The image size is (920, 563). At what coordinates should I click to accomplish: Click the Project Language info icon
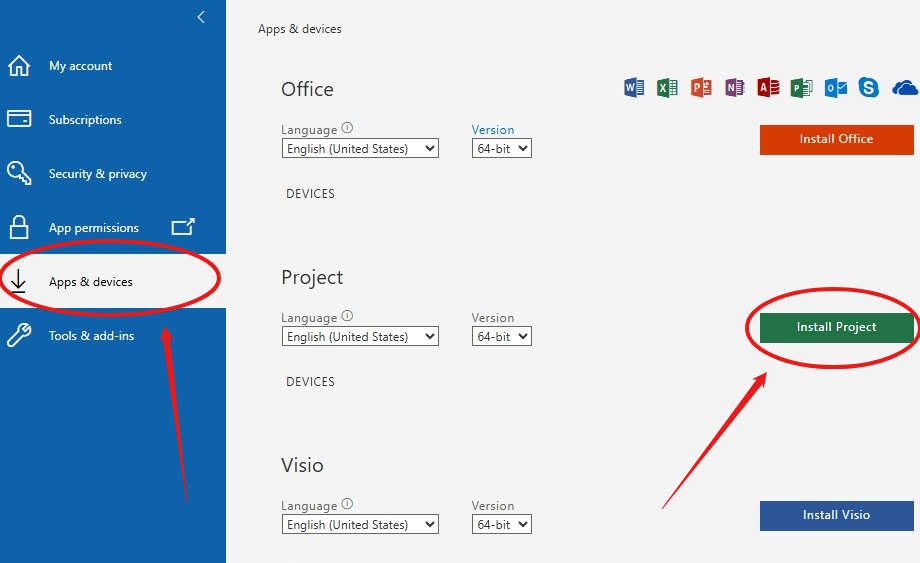click(x=347, y=316)
